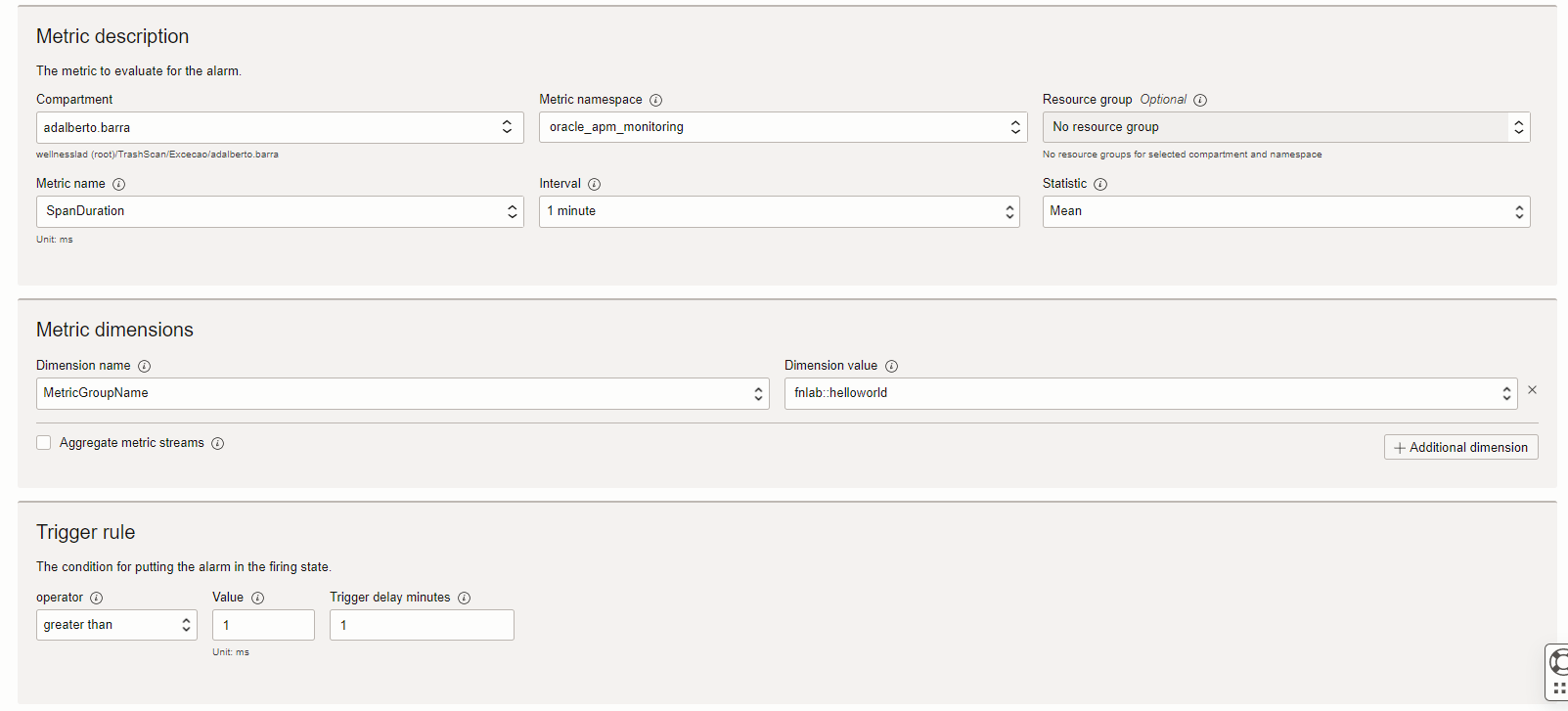
Task: Open the Compartment dropdown showing adalberto.barra
Action: tap(280, 127)
